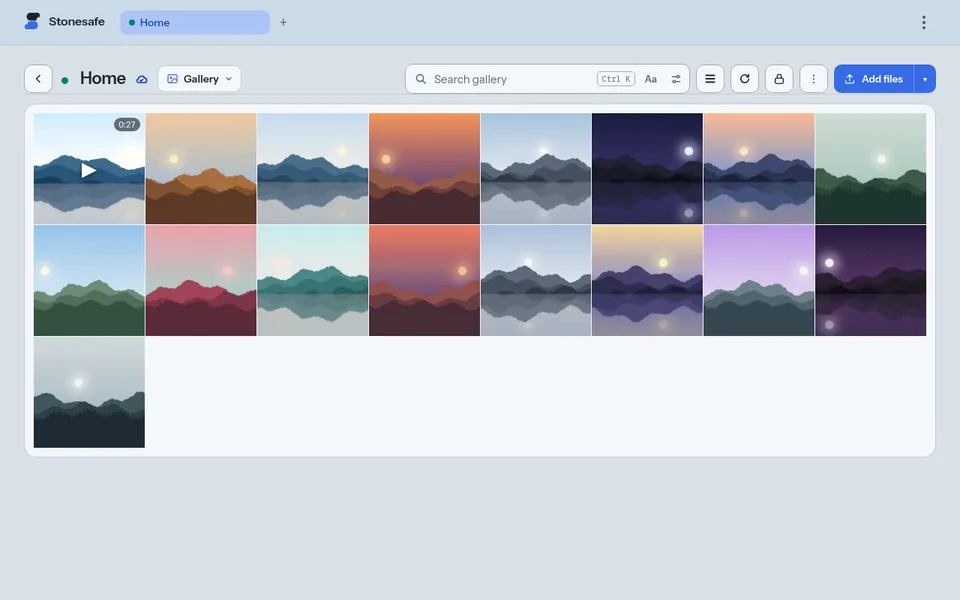Open the navy night thumbnail with bright moon
This screenshot has height=600, width=960.
coord(647,168)
